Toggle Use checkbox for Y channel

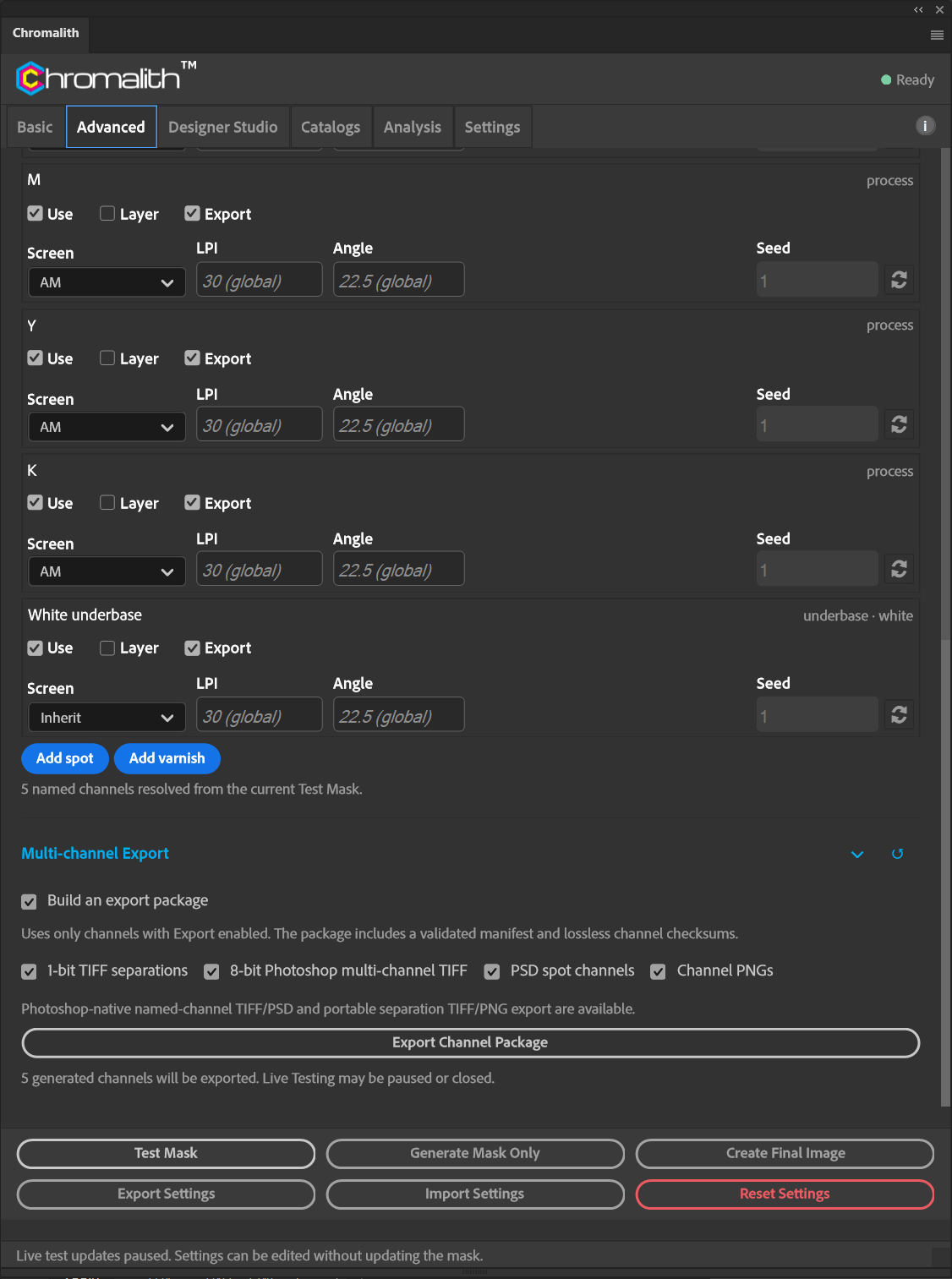pyautogui.click(x=35, y=358)
